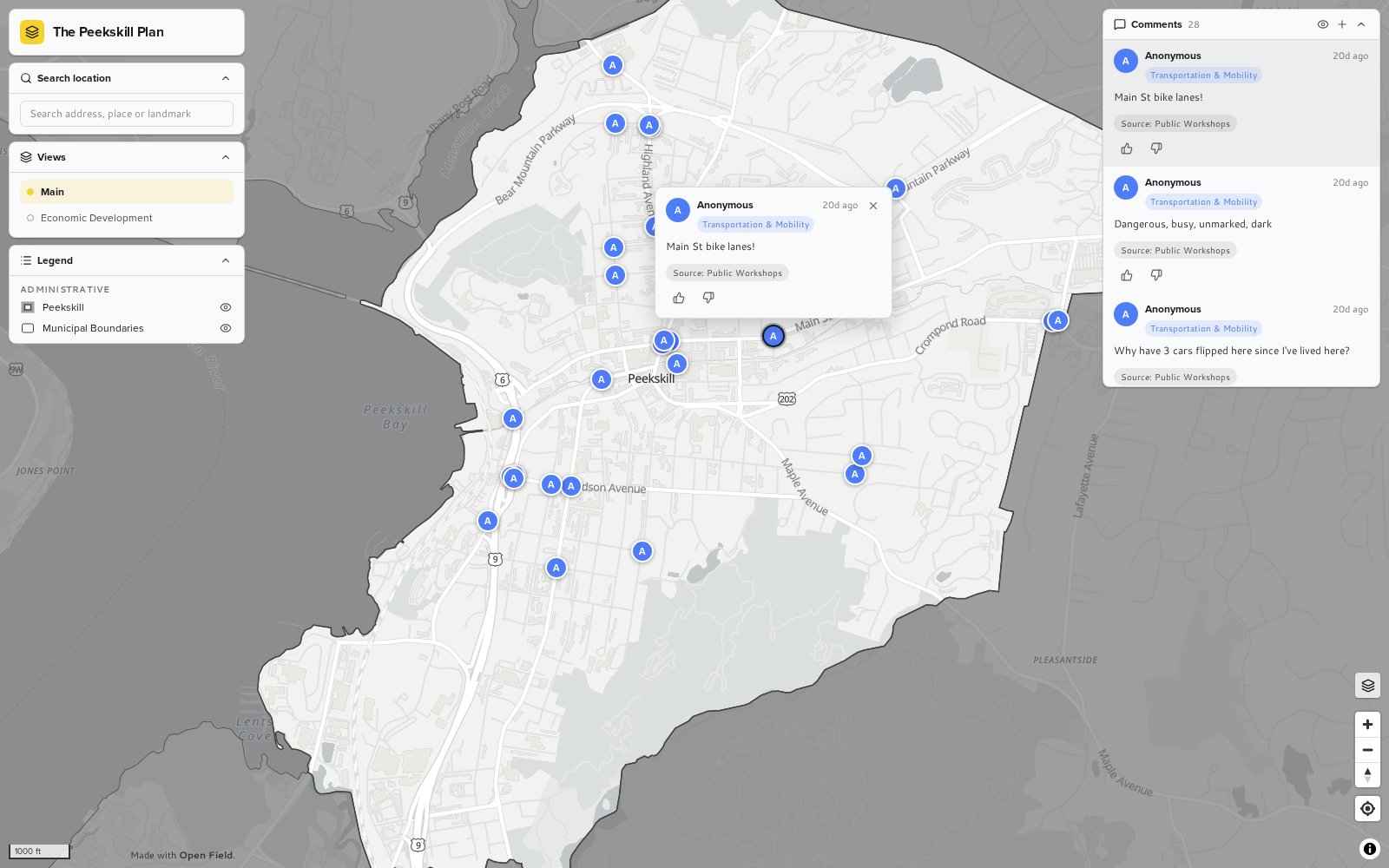This screenshot has height=868, width=1389.
Task: Zoom out on the map
Action: click(1367, 750)
